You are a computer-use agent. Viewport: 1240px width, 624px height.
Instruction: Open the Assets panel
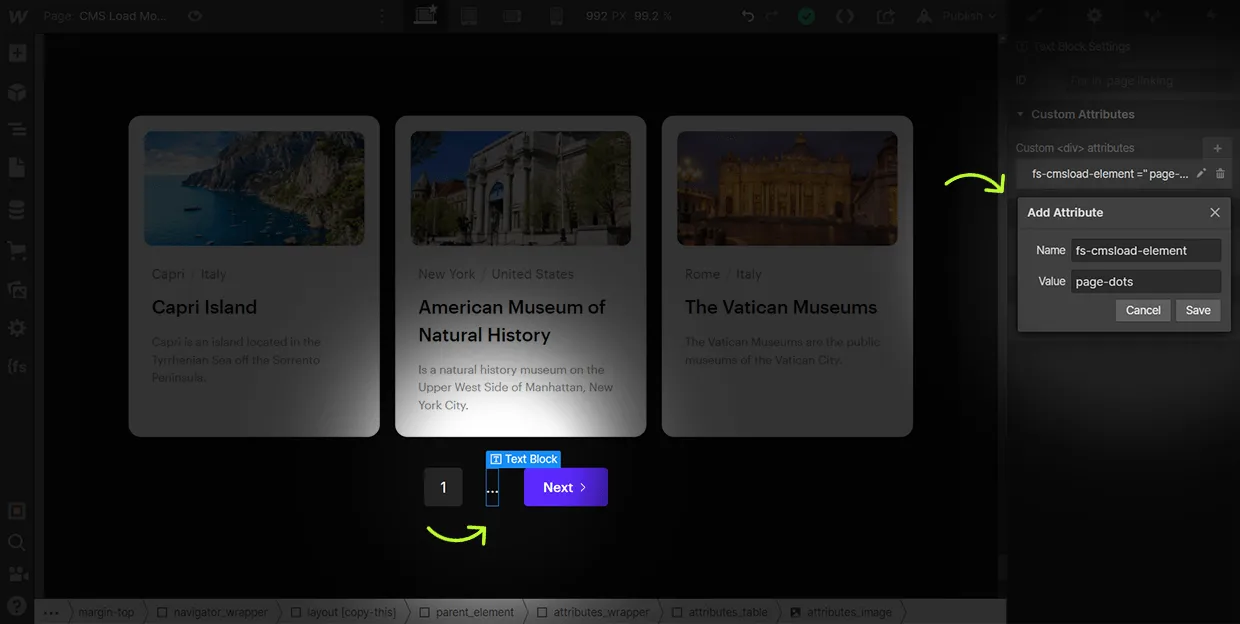[x=17, y=290]
